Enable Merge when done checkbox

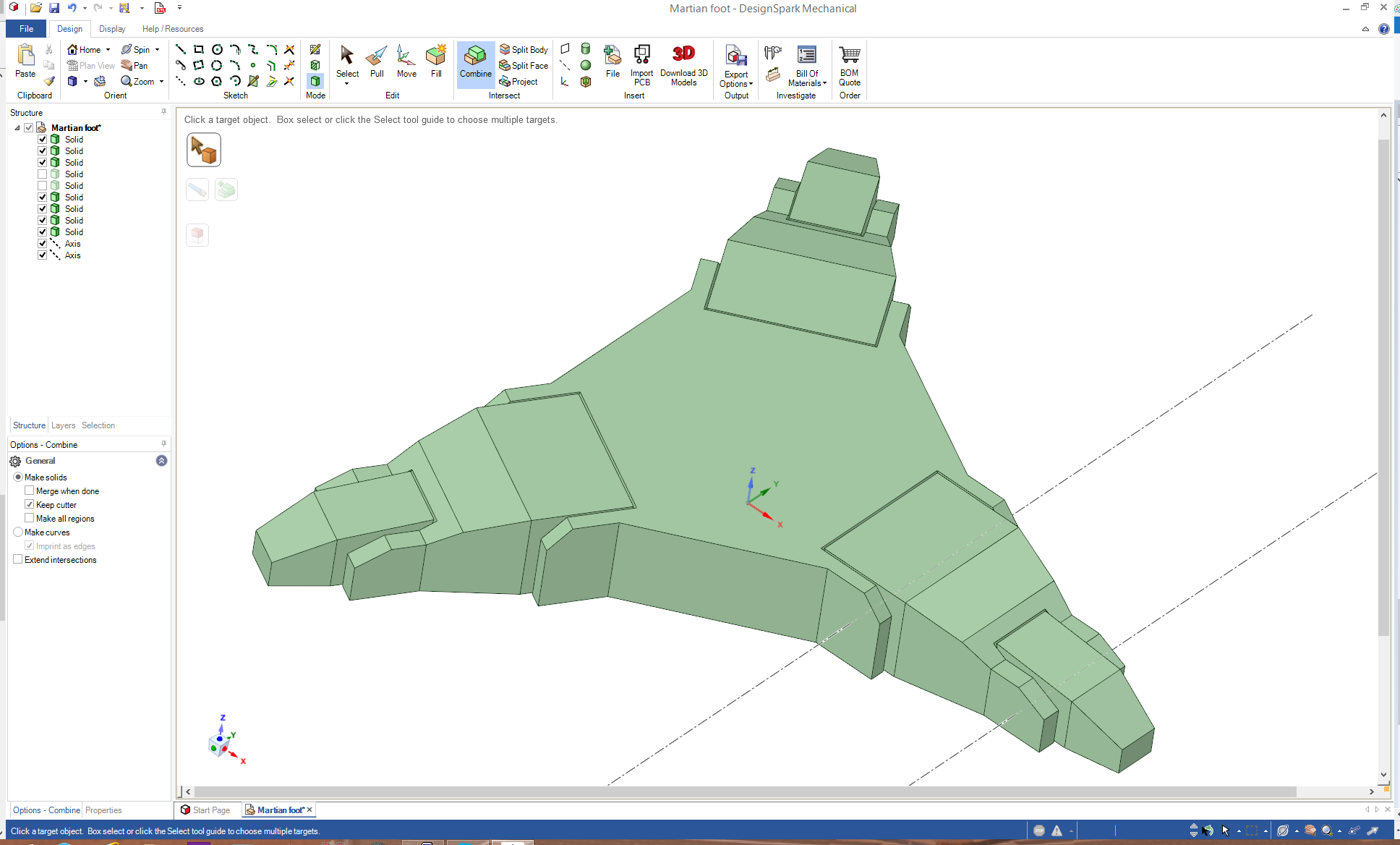click(30, 491)
